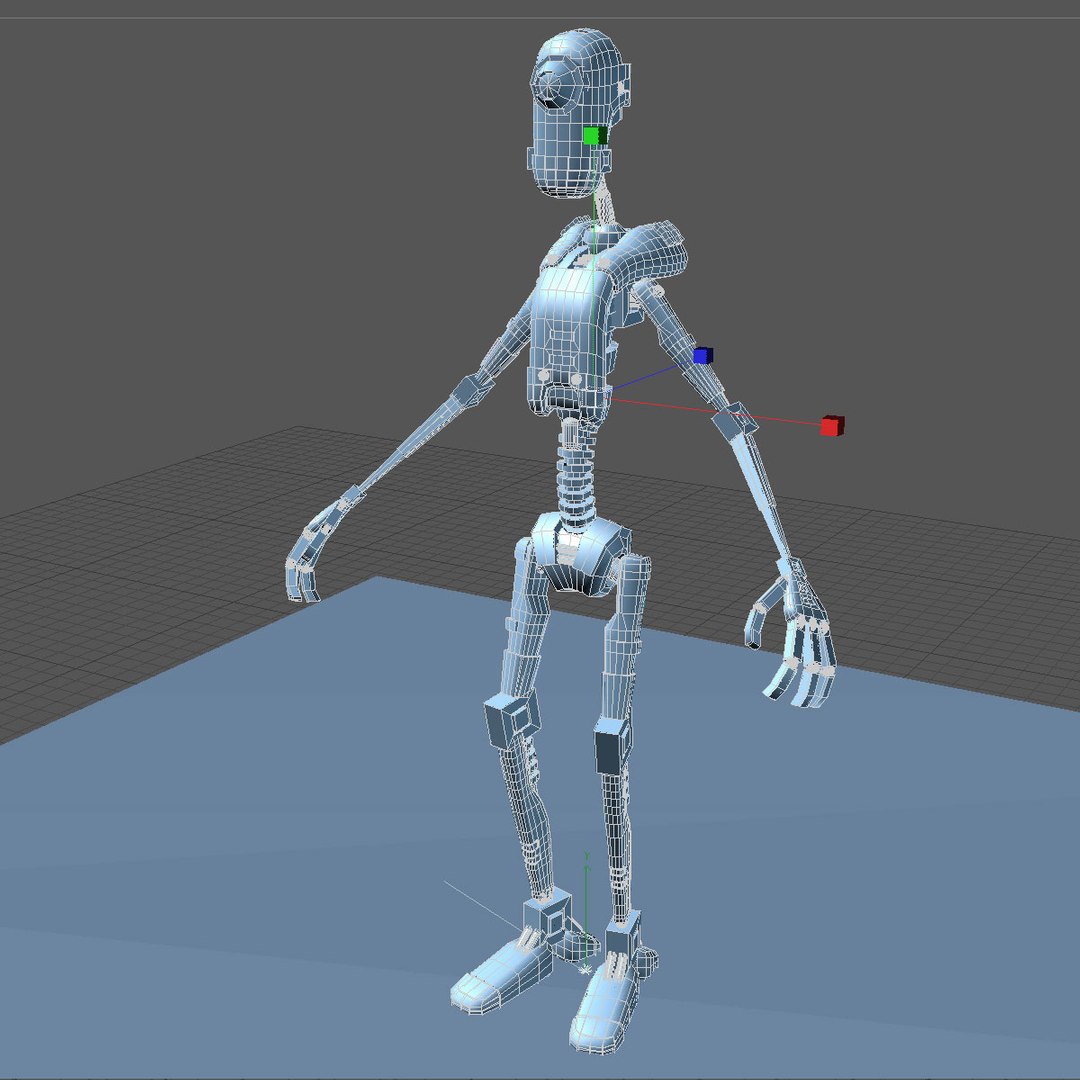This screenshot has width=1080, height=1080.
Task: Grab the red X-axis gizmo handle
Action: [832, 426]
